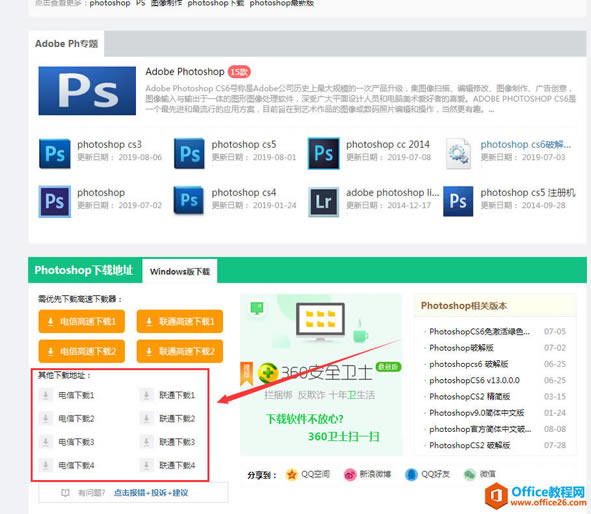Click download icon beside 联通下载4
The height and width of the screenshot is (514, 591).
coord(147,465)
